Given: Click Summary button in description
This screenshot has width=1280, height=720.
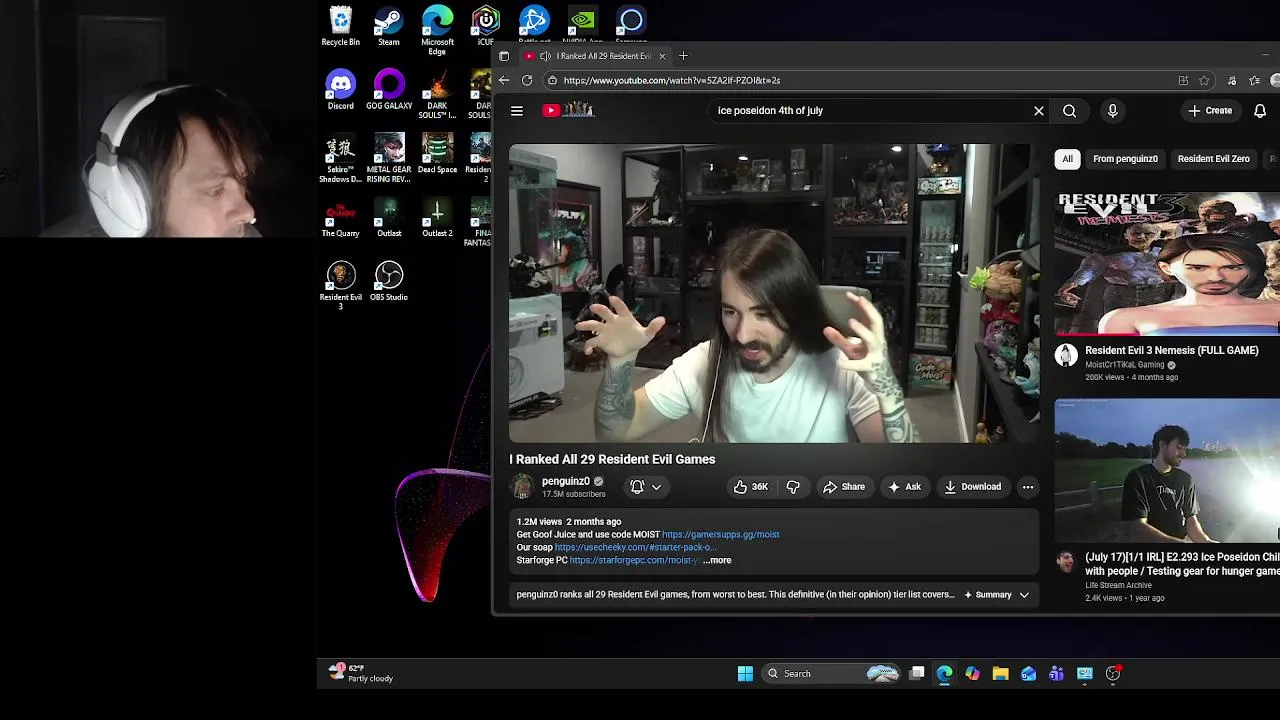Looking at the screenshot, I should click(987, 595).
